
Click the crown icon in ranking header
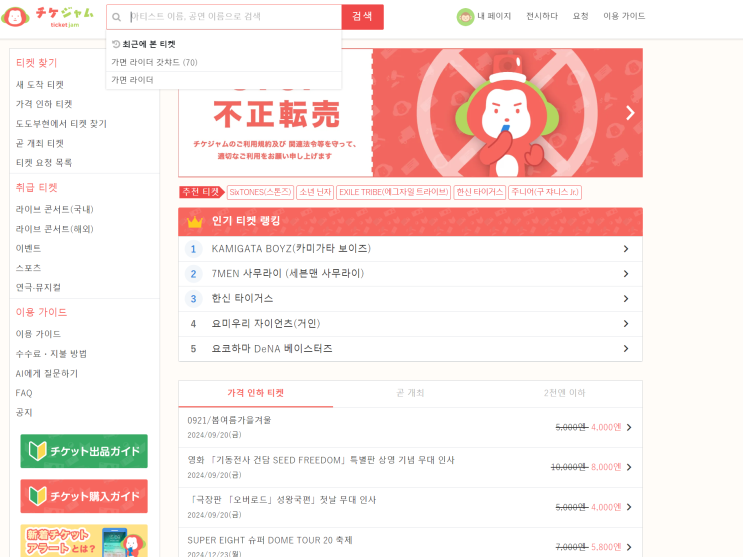(195, 221)
